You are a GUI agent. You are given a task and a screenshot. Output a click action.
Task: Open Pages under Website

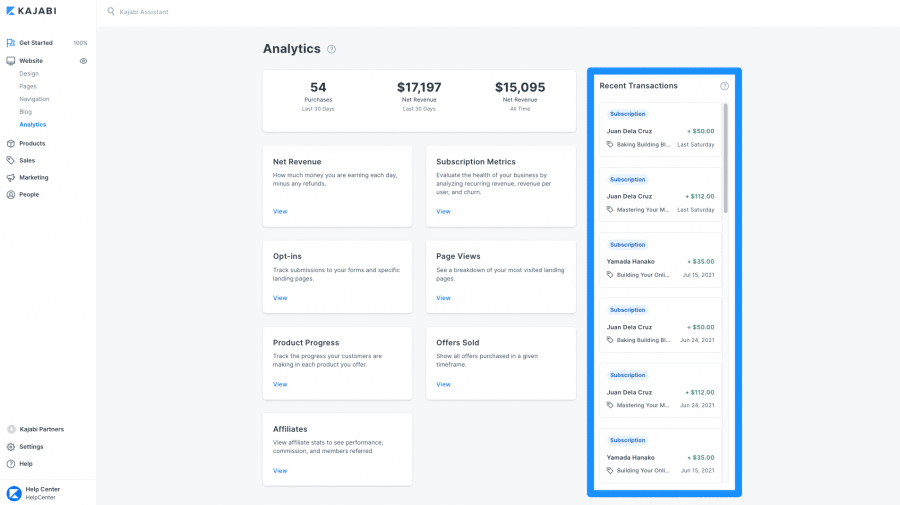[28, 86]
